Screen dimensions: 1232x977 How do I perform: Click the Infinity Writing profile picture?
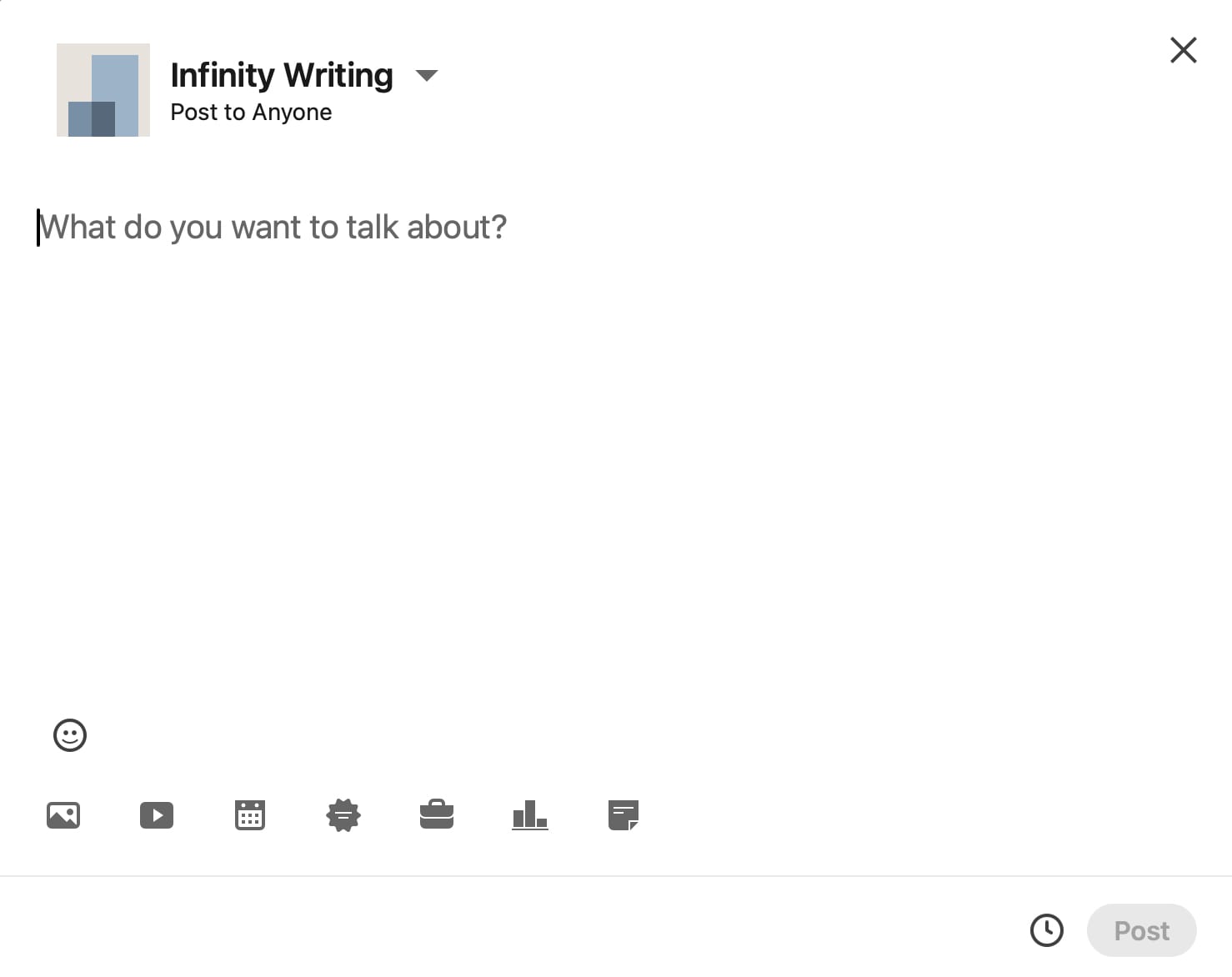pos(103,90)
